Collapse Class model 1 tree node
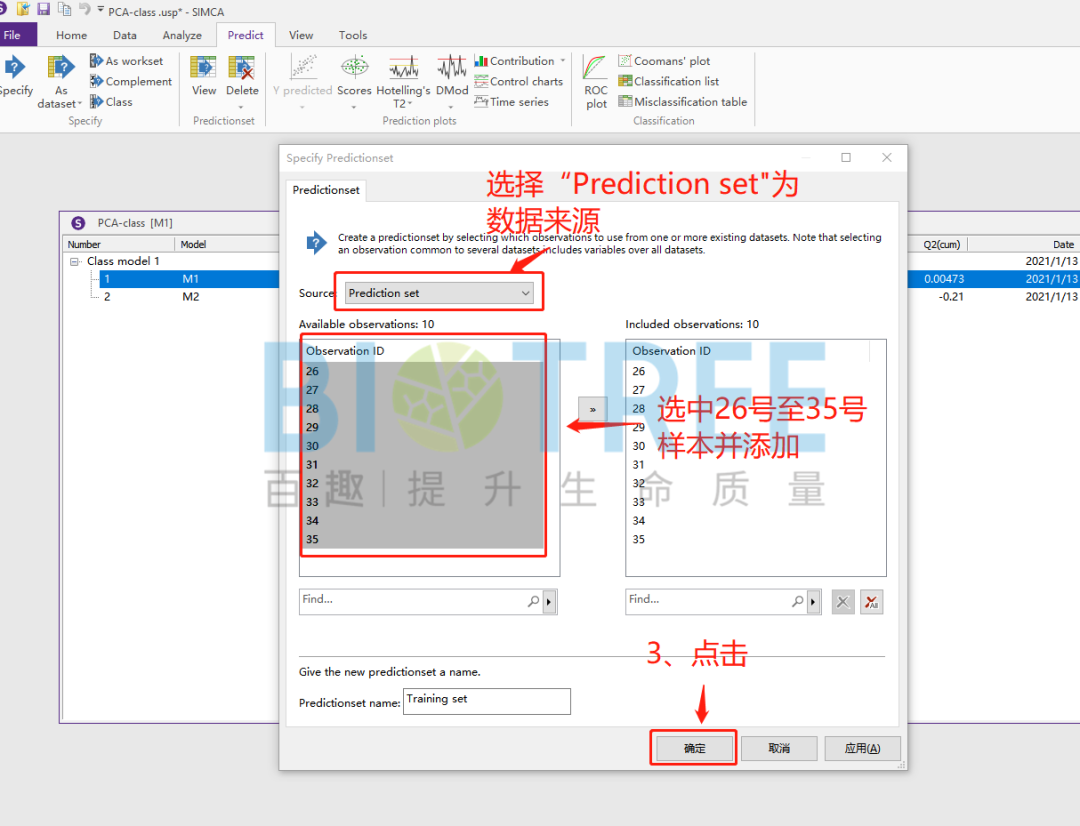1080x826 pixels. pyautogui.click(x=75, y=261)
